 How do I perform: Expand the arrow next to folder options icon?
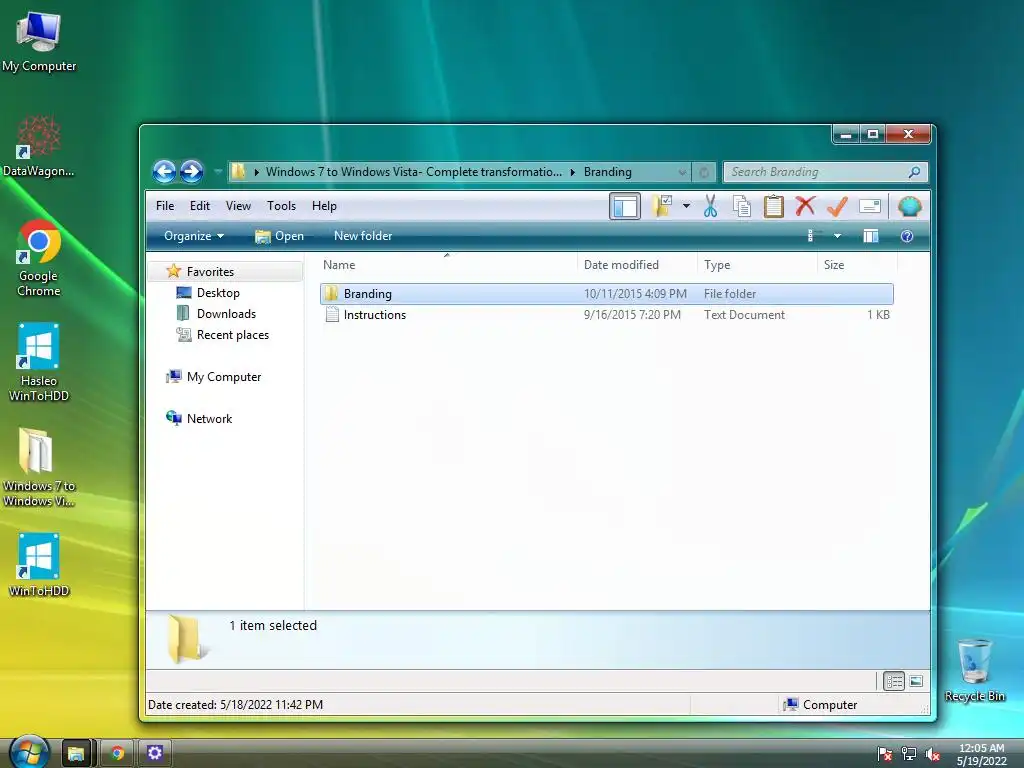[x=686, y=206]
